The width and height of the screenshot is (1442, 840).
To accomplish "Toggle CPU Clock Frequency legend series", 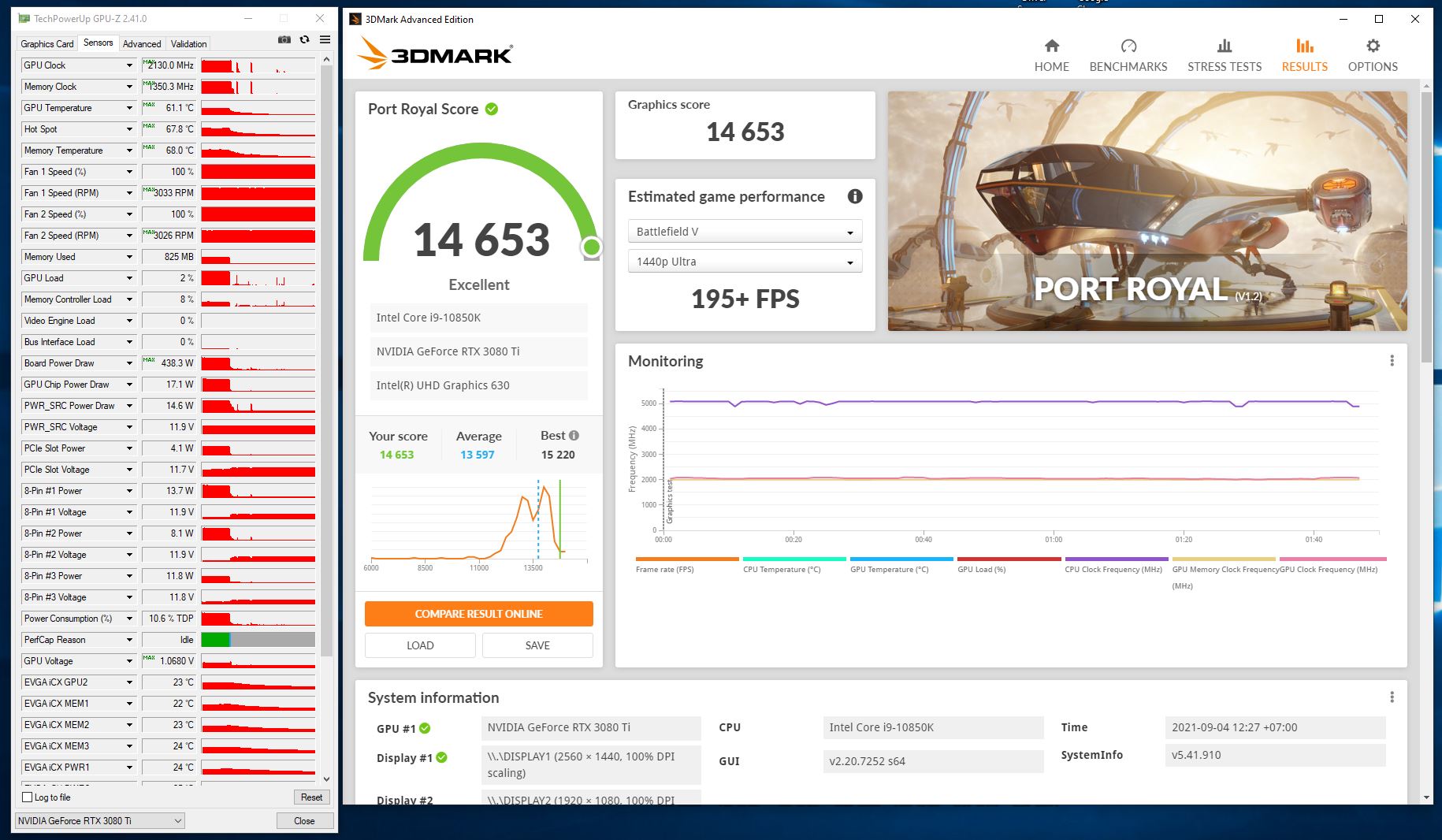I will (1116, 565).
